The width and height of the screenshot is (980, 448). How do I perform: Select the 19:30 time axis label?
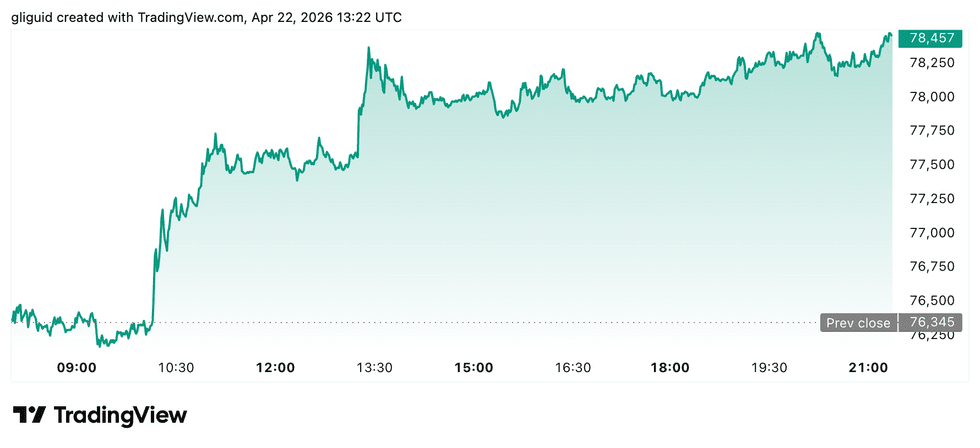click(x=769, y=367)
